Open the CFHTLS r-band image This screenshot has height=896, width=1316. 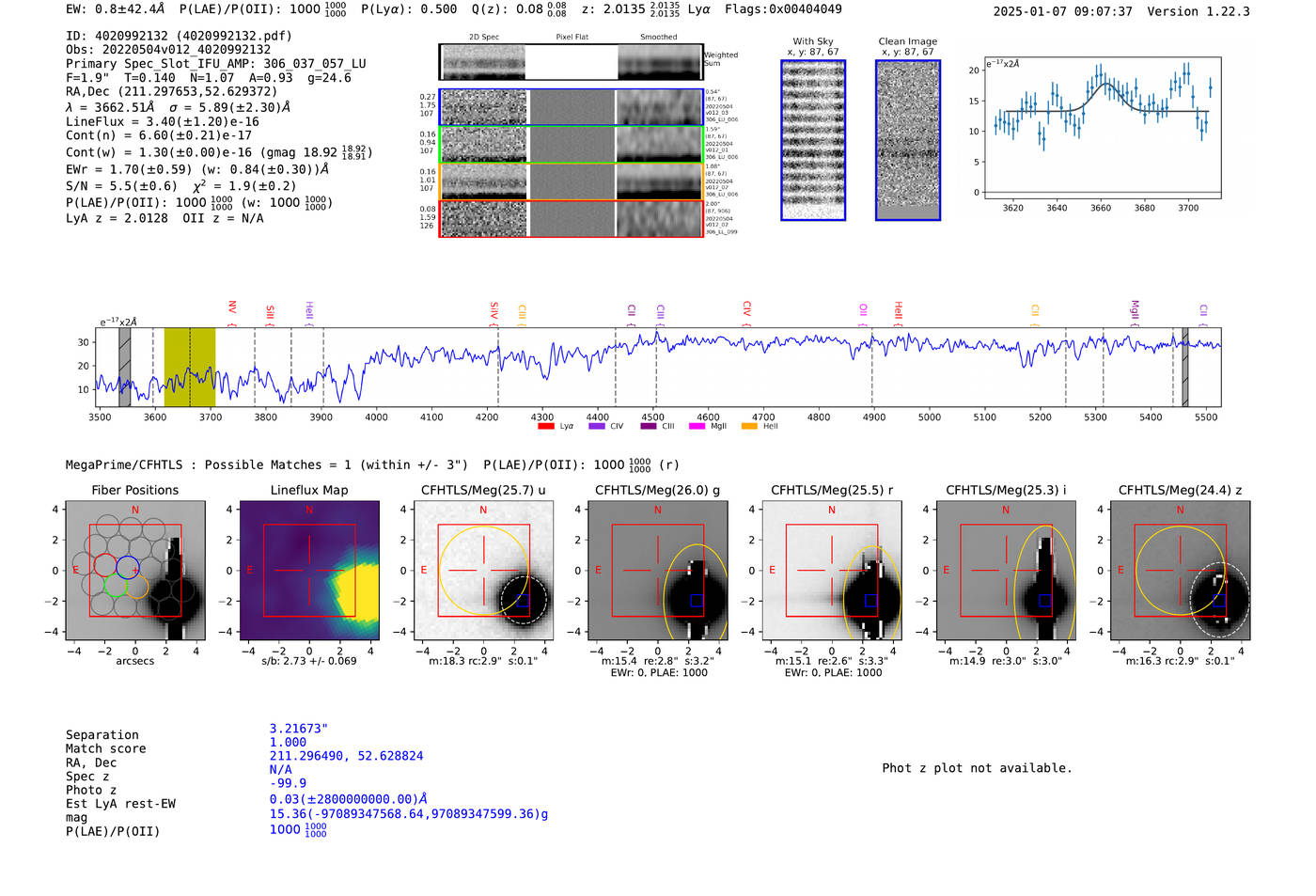point(832,571)
